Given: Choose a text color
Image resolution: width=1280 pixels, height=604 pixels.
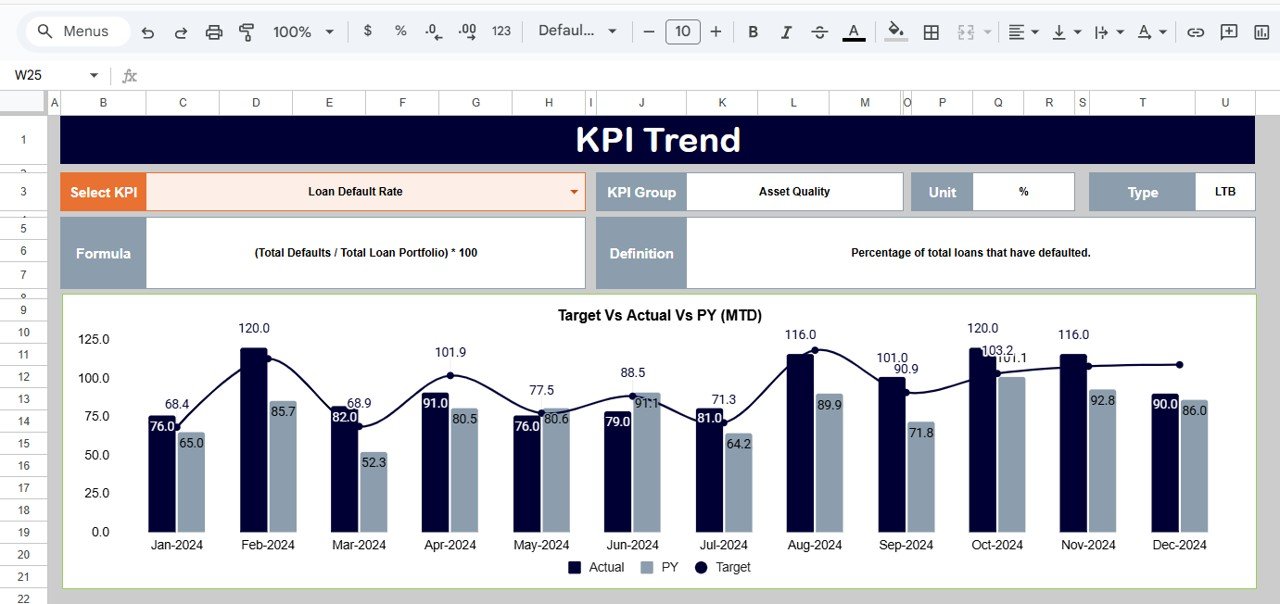Looking at the screenshot, I should pos(853,31).
